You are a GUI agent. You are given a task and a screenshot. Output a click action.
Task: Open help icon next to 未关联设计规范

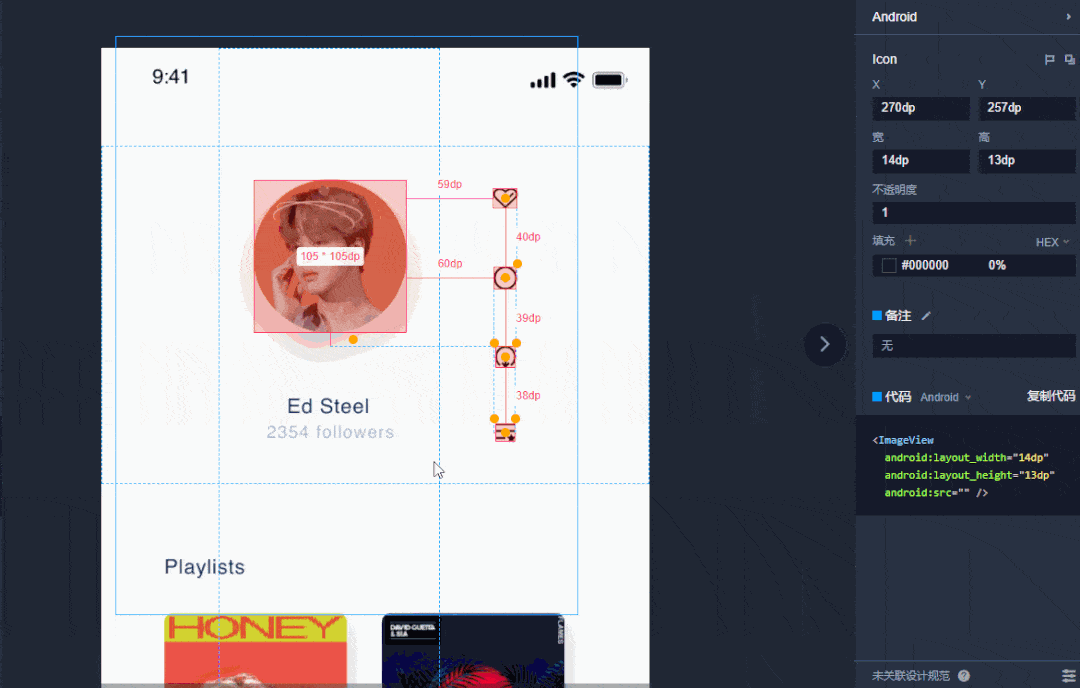point(964,676)
